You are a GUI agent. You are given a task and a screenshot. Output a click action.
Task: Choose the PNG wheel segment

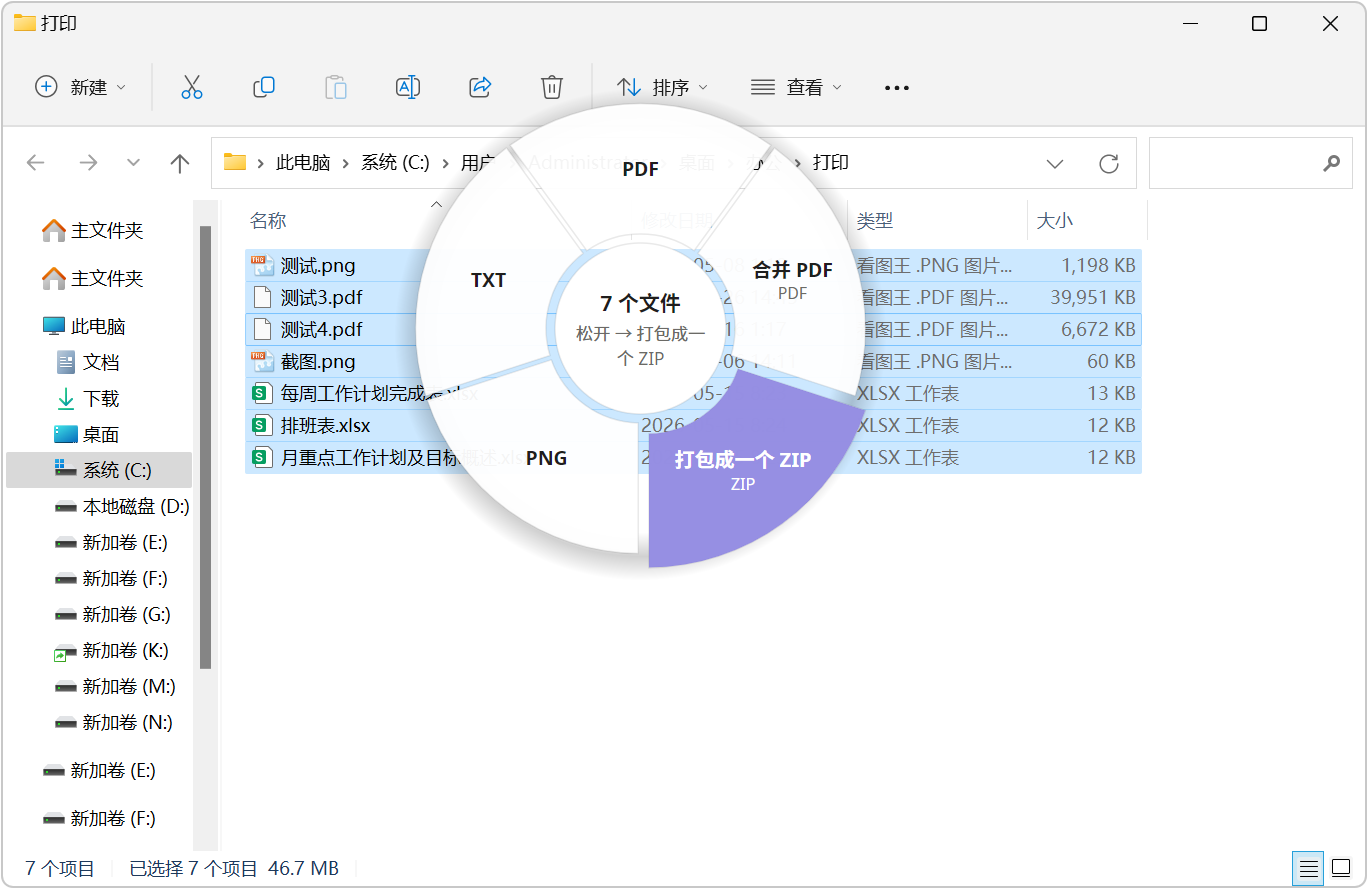[546, 458]
